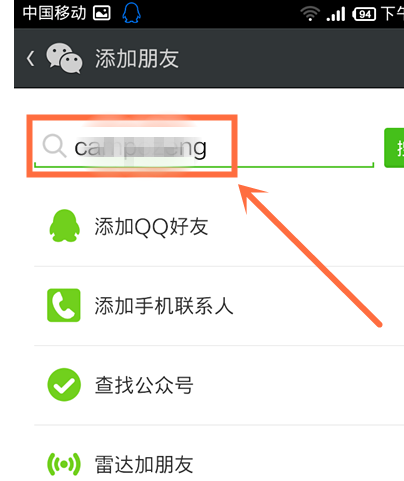This screenshot has height=481, width=404.
Task: Click the 中国移动 carrier label
Action: point(54,13)
